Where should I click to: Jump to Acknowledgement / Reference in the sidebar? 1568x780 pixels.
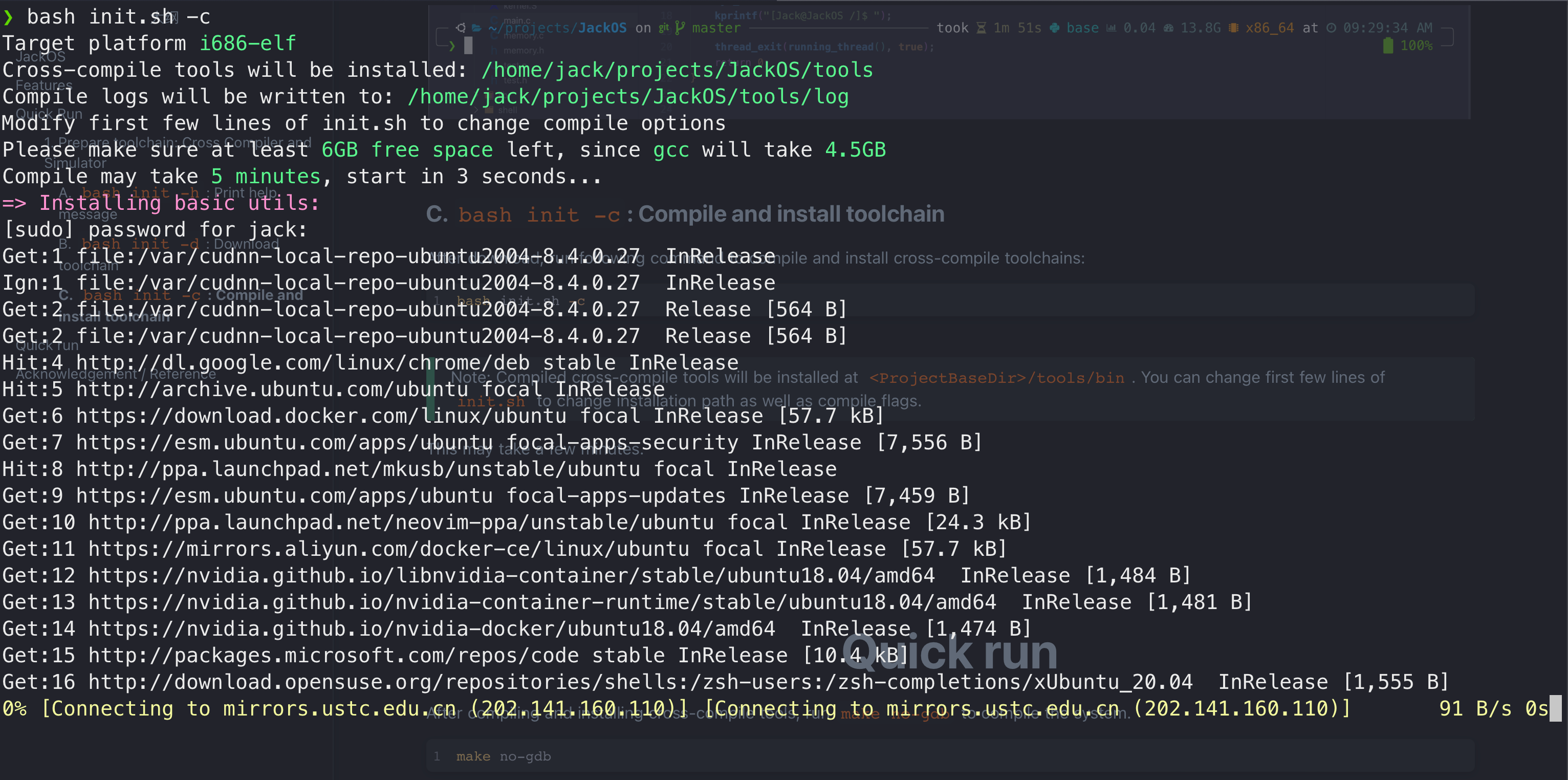[x=116, y=374]
